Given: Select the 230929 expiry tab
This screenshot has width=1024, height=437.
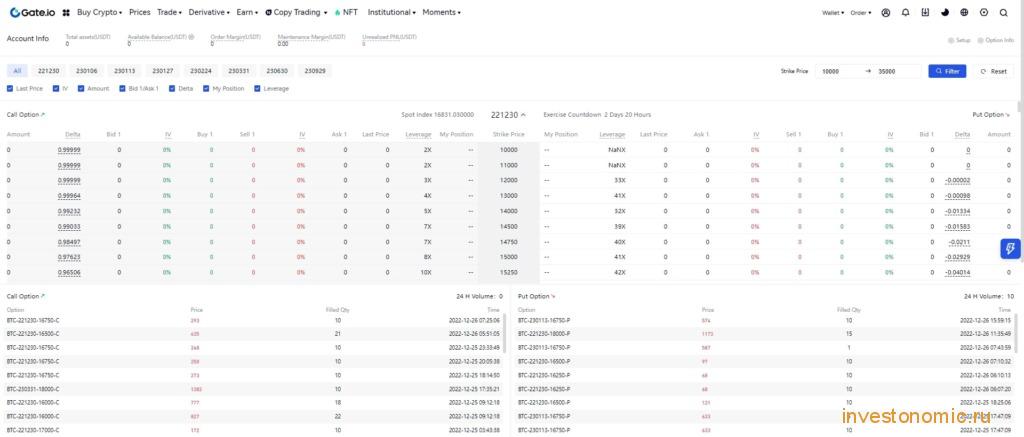Looking at the screenshot, I should [315, 71].
